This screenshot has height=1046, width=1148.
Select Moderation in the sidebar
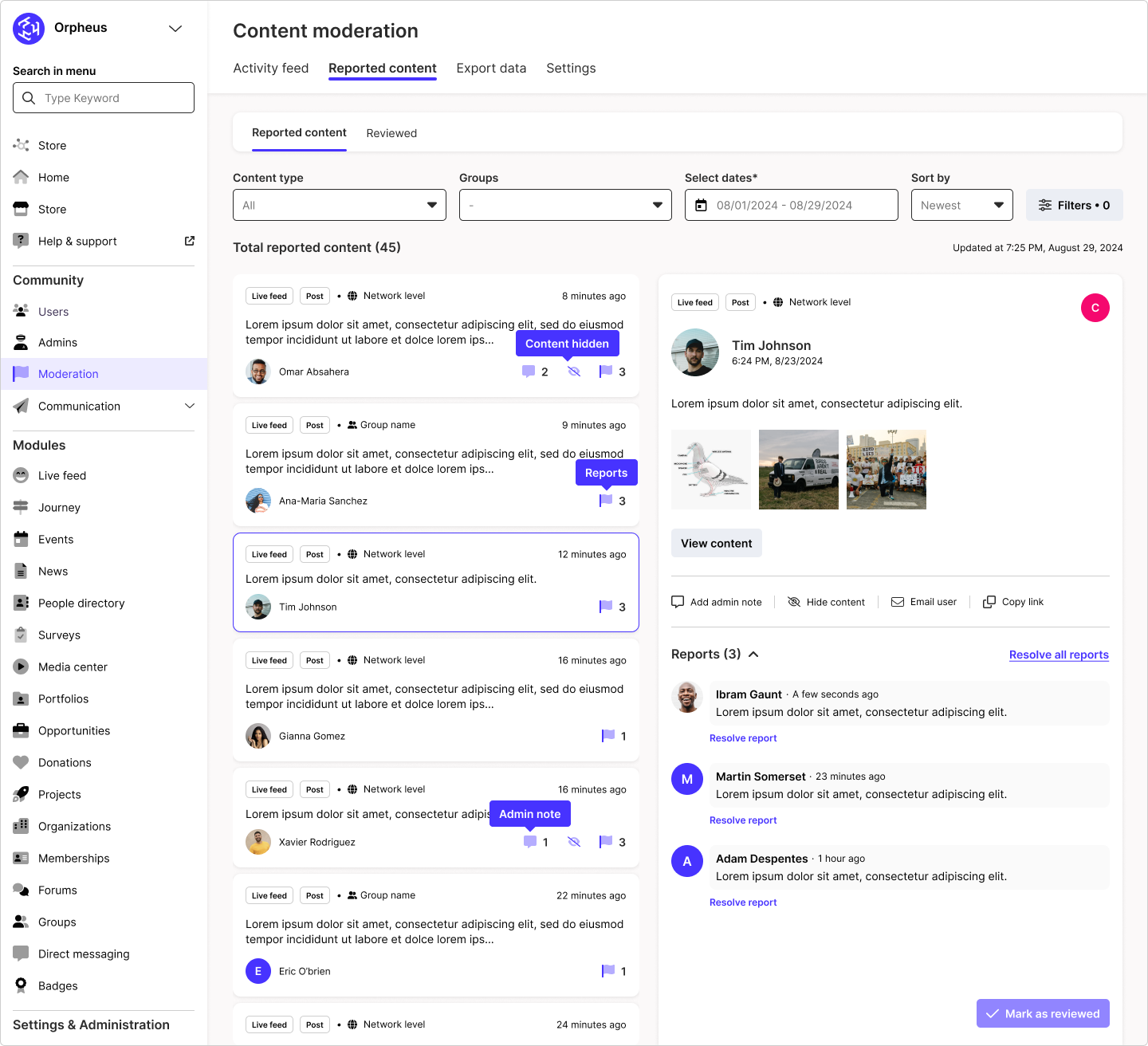(x=104, y=374)
